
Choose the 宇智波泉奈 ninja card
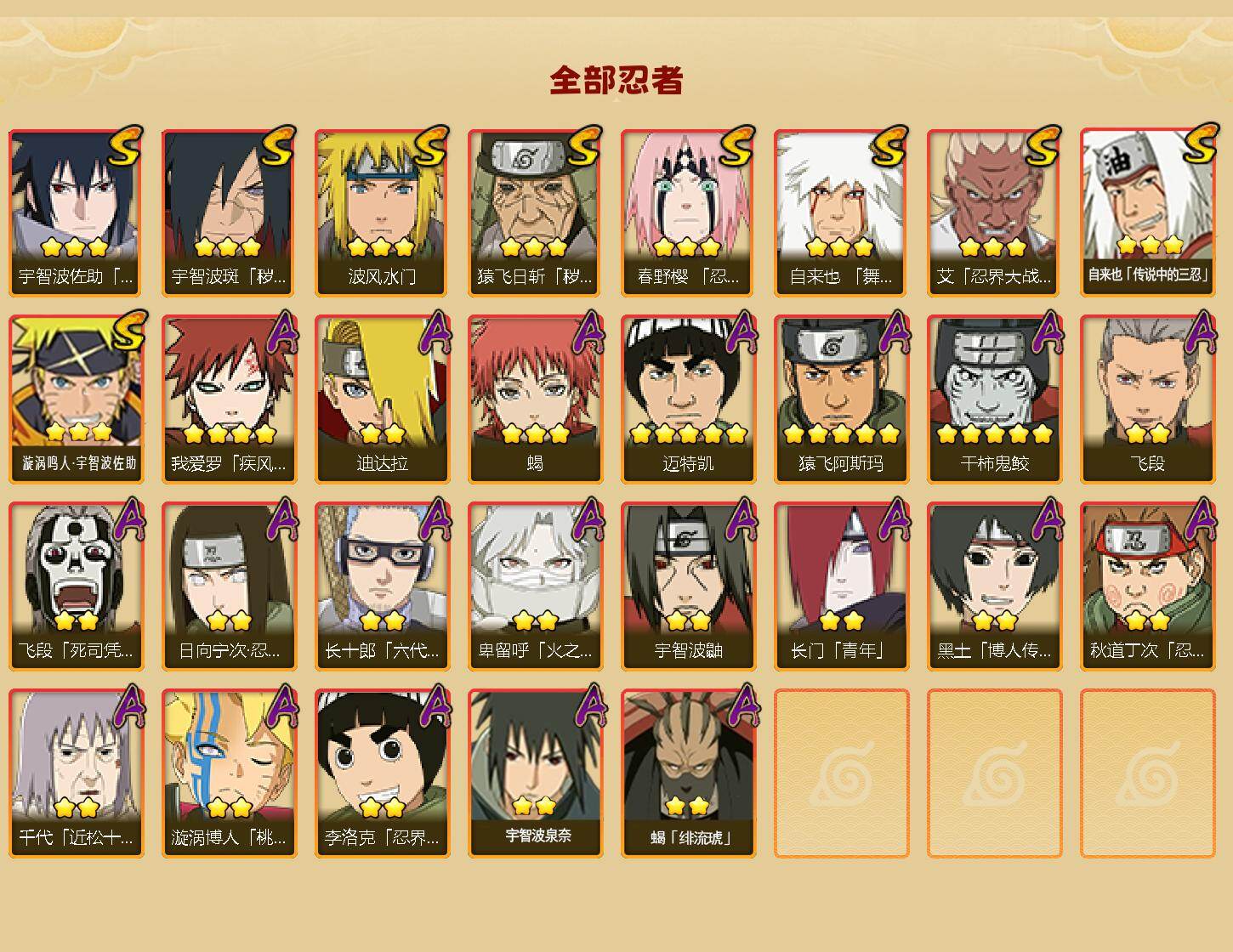coord(535,773)
